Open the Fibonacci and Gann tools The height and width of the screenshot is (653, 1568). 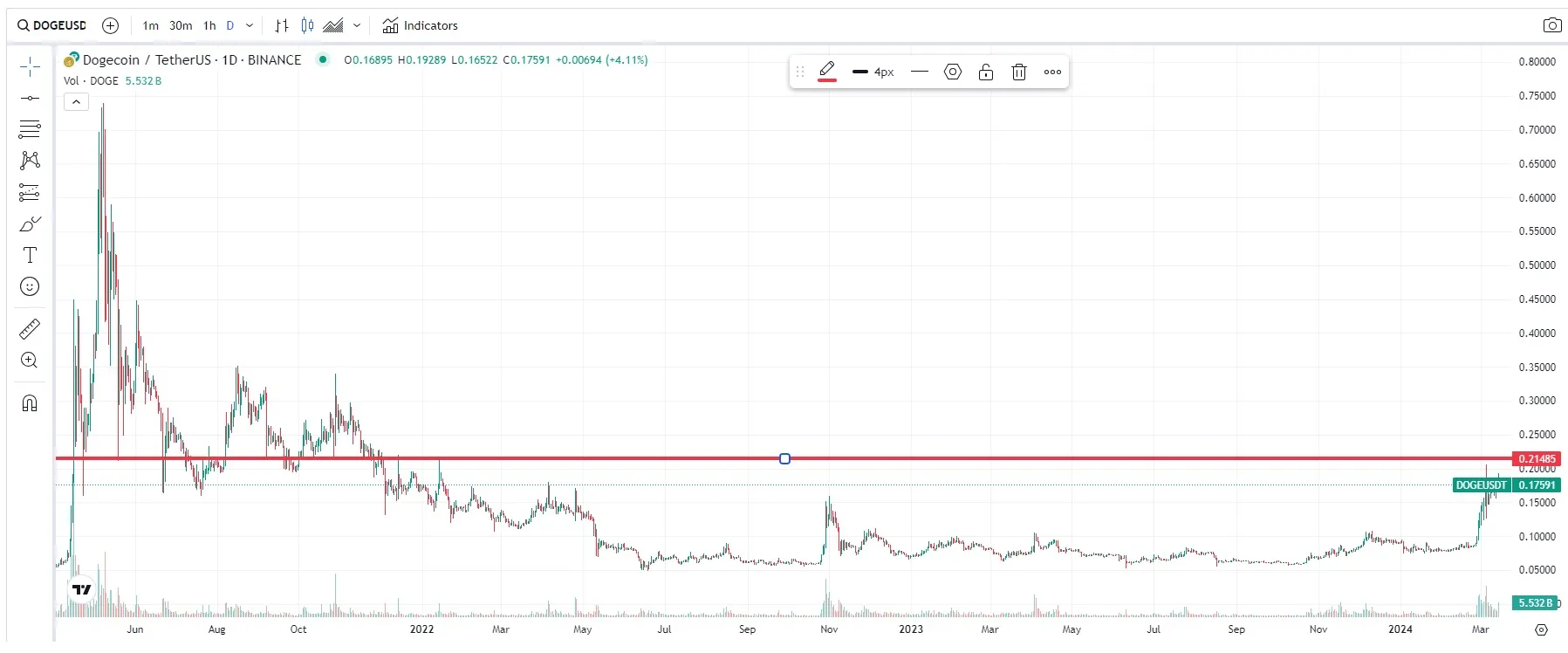click(30, 129)
